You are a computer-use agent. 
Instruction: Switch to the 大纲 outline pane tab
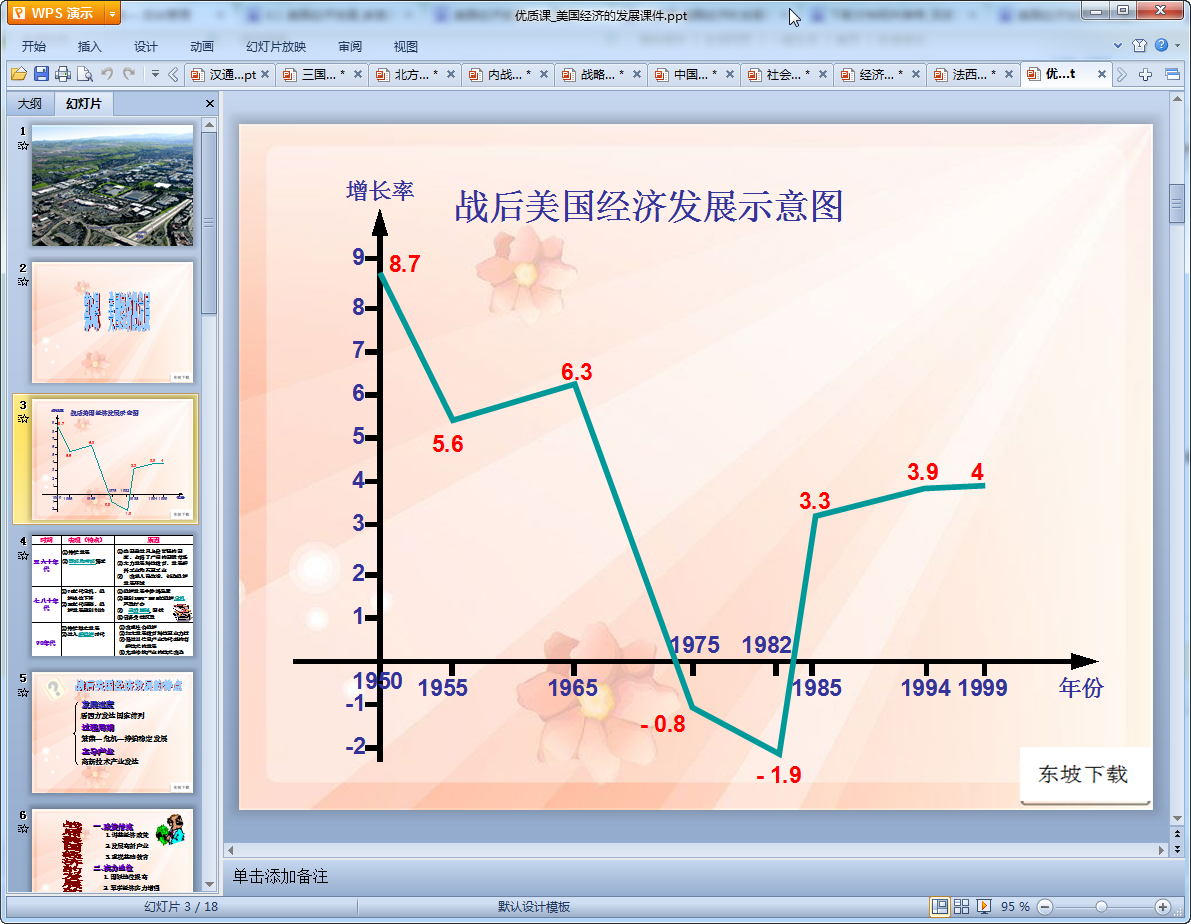click(30, 104)
